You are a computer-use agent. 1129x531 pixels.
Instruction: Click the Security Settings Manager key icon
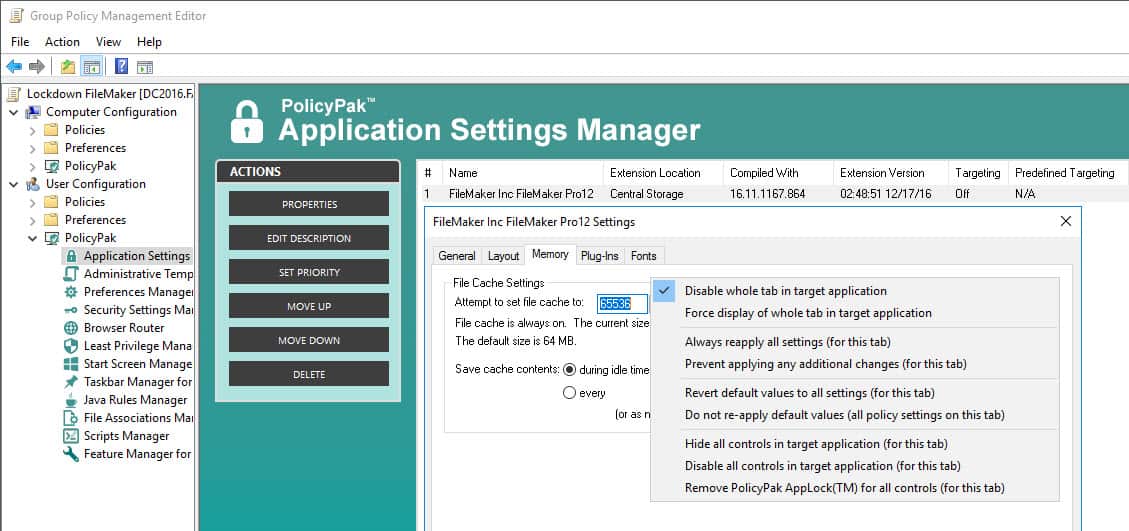pyautogui.click(x=71, y=310)
